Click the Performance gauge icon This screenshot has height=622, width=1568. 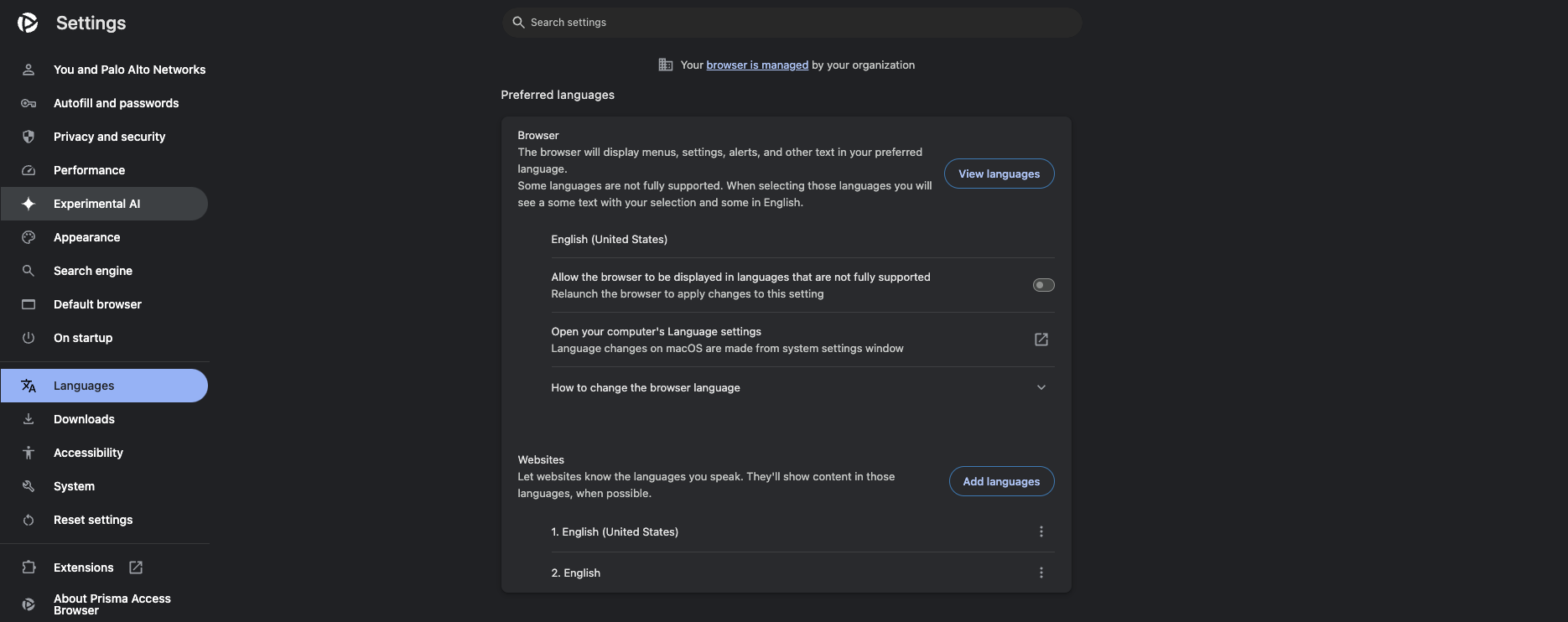(x=29, y=170)
